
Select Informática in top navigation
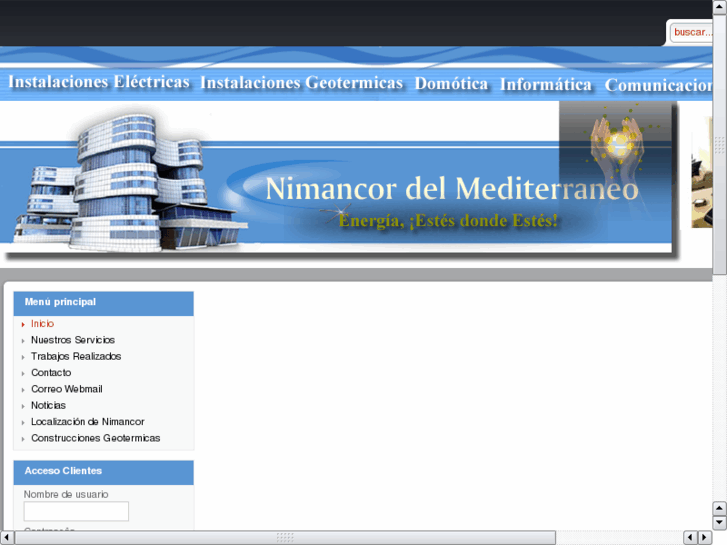click(x=546, y=84)
